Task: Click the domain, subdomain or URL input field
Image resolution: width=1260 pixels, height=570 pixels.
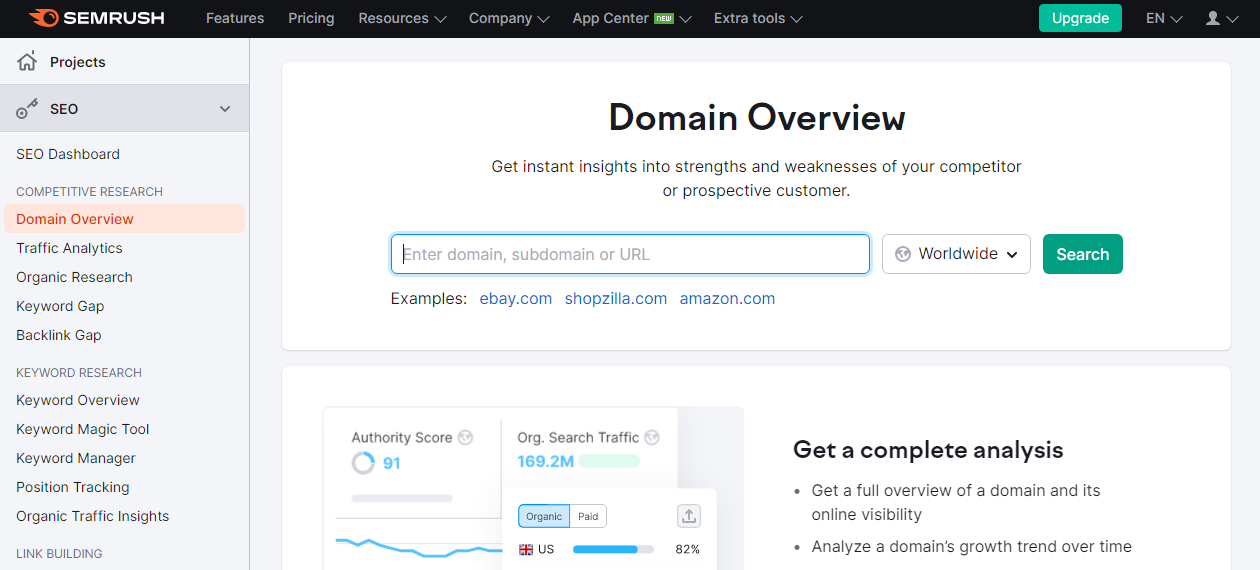Action: click(630, 254)
